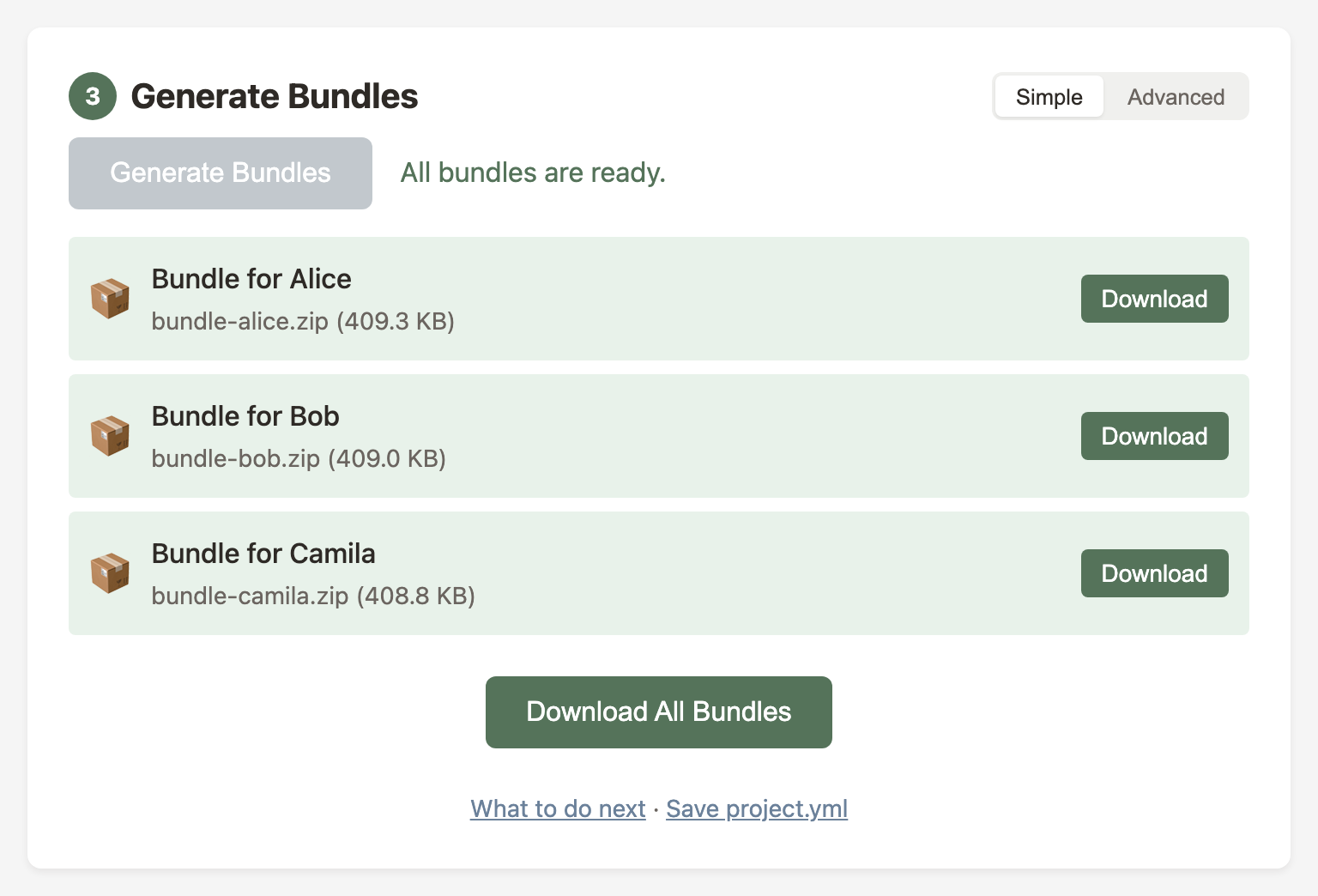The height and width of the screenshot is (896, 1318).
Task: Select the row for Bundle for Bob
Action: (x=601, y=436)
